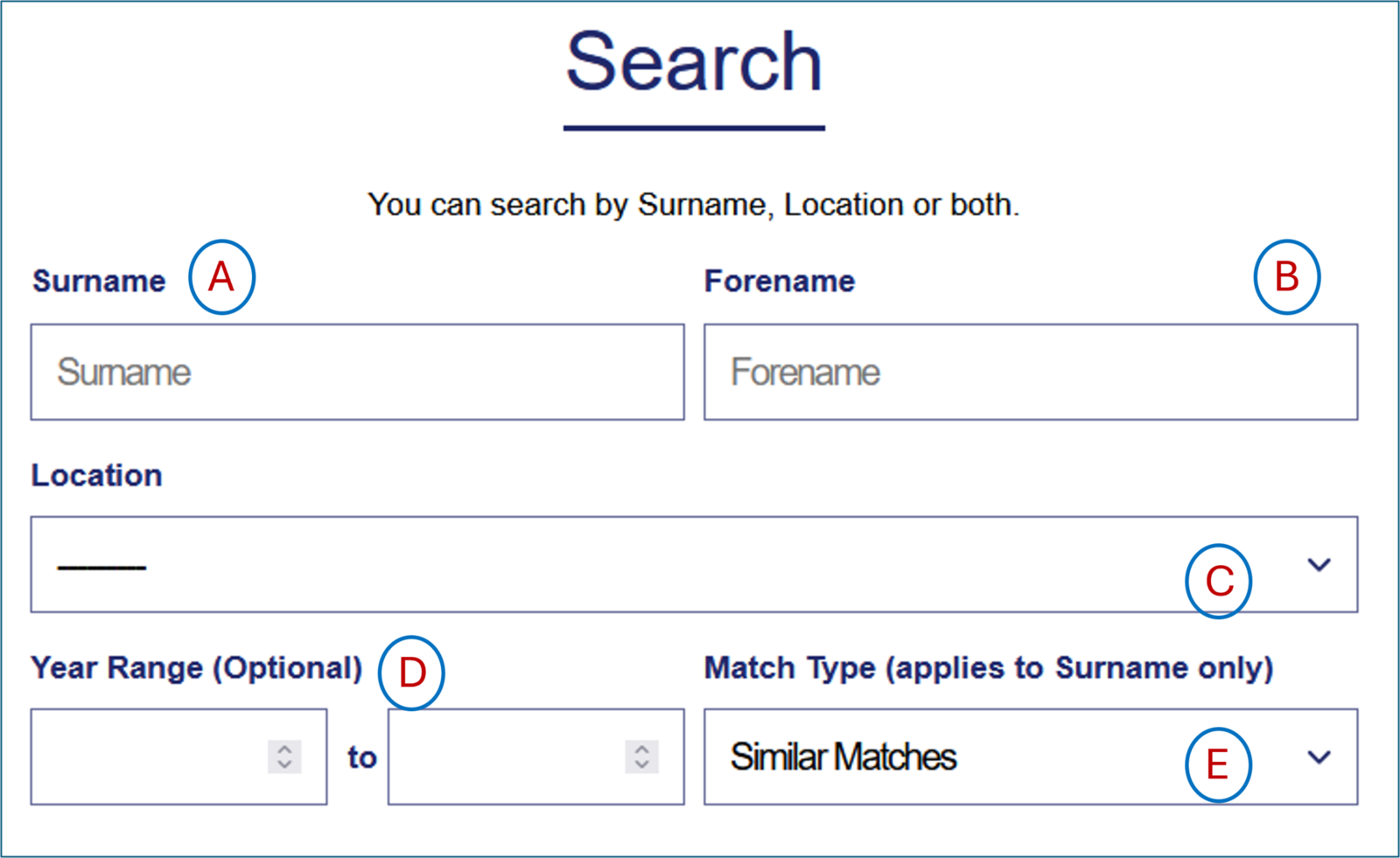1400x858 pixels.
Task: Click the end year spinner down arrow
Action: [641, 764]
